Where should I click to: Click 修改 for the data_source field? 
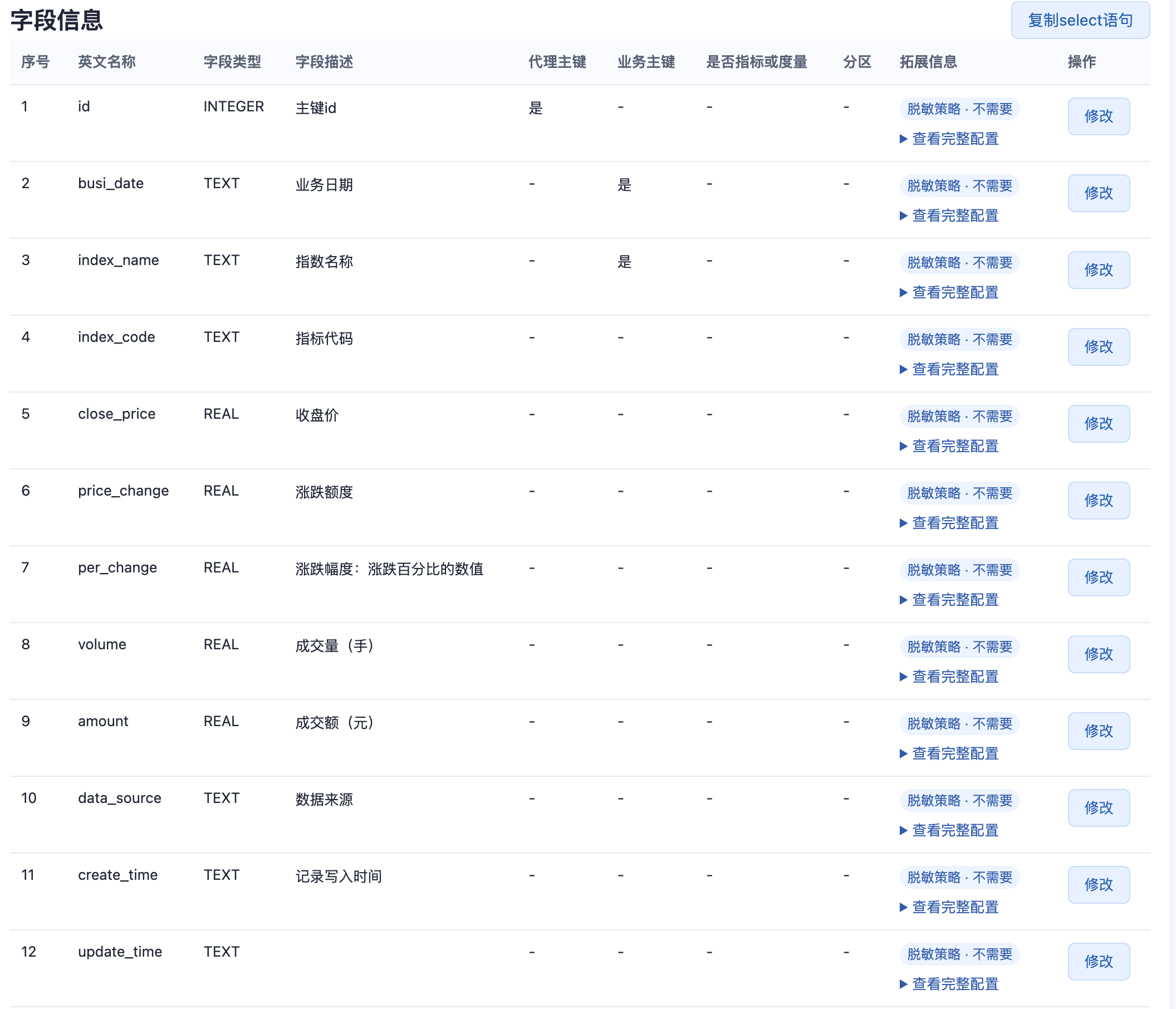pos(1099,807)
